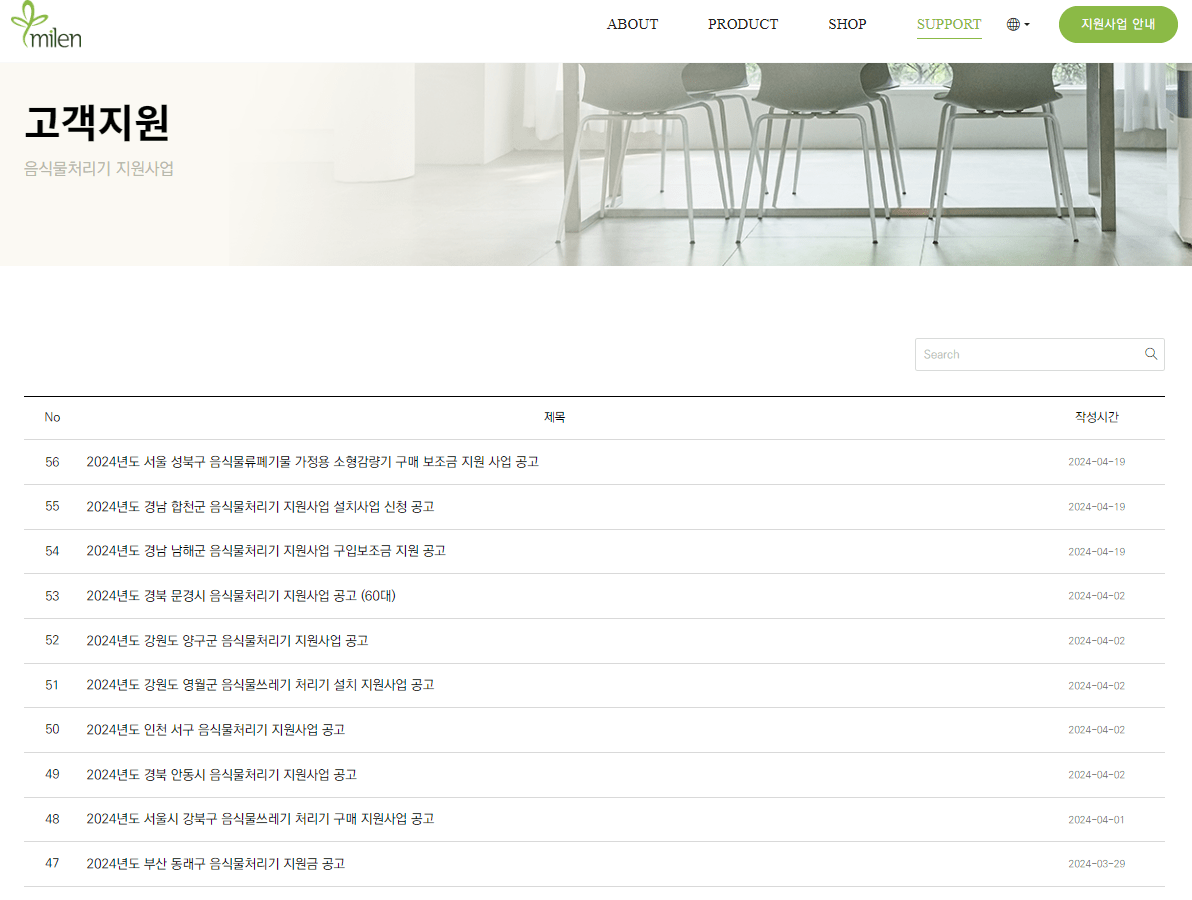Select the SUPPORT tab
Screen dimensions: 1192x900
coord(948,24)
